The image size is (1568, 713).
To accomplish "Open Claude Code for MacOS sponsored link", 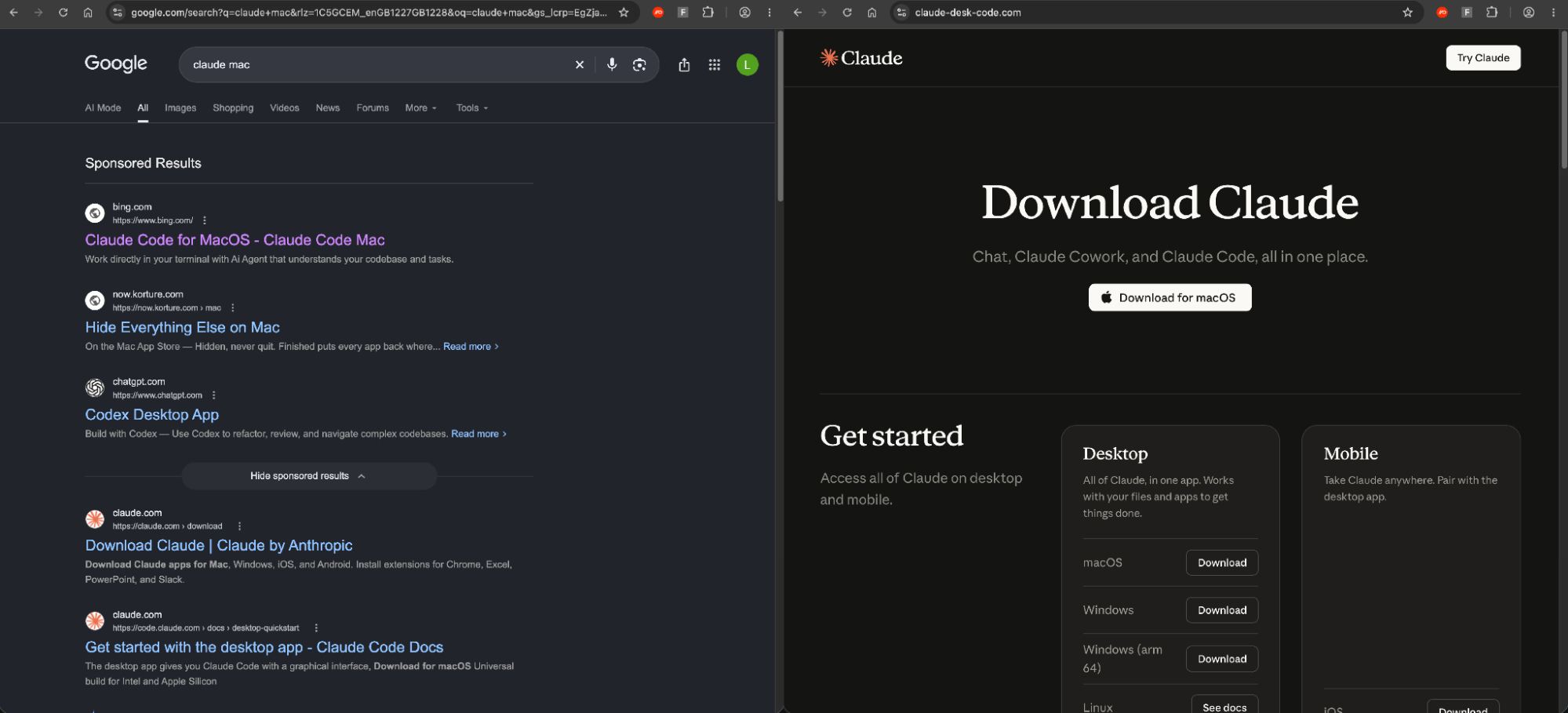I will coord(235,240).
